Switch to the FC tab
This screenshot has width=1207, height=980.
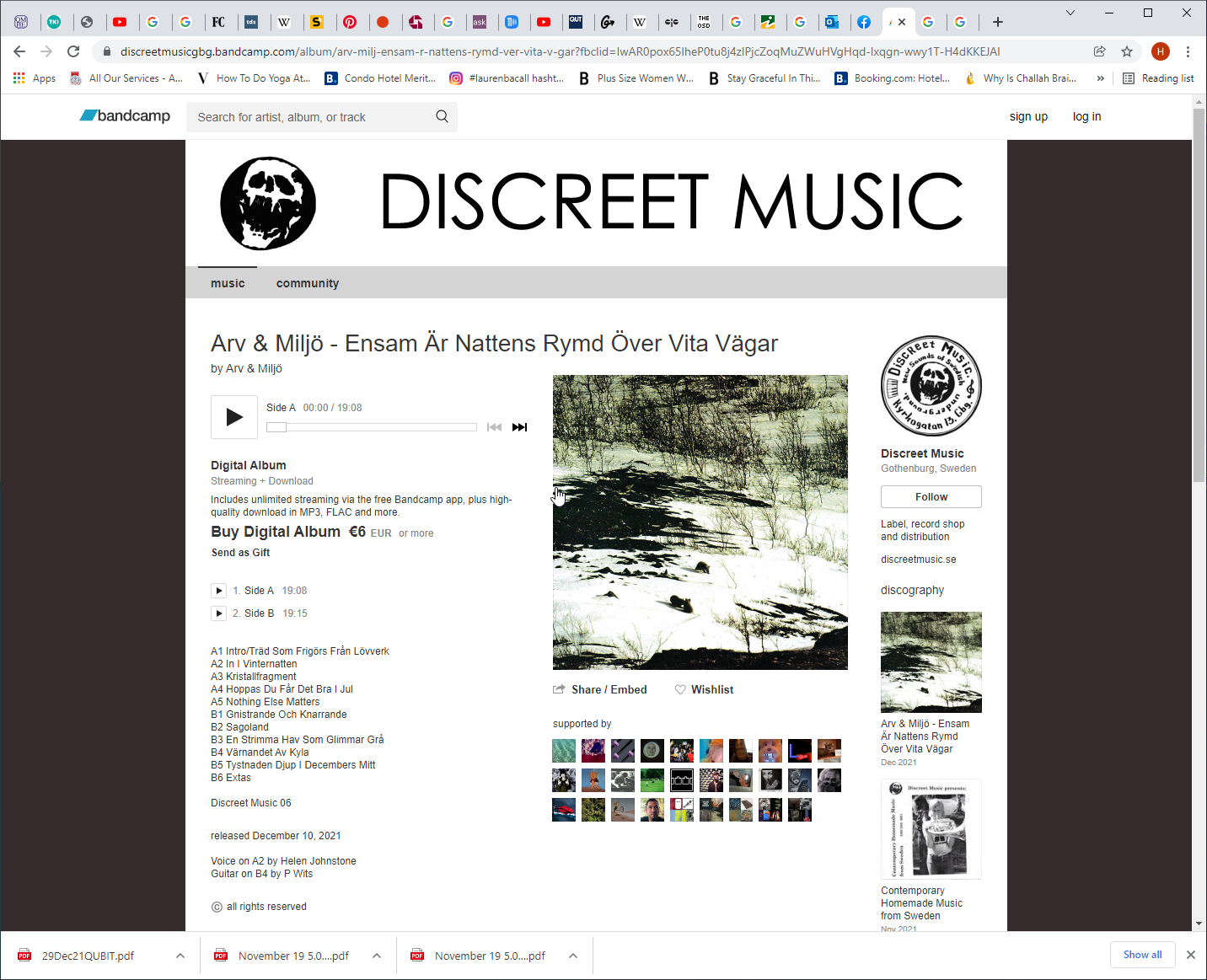point(218,22)
